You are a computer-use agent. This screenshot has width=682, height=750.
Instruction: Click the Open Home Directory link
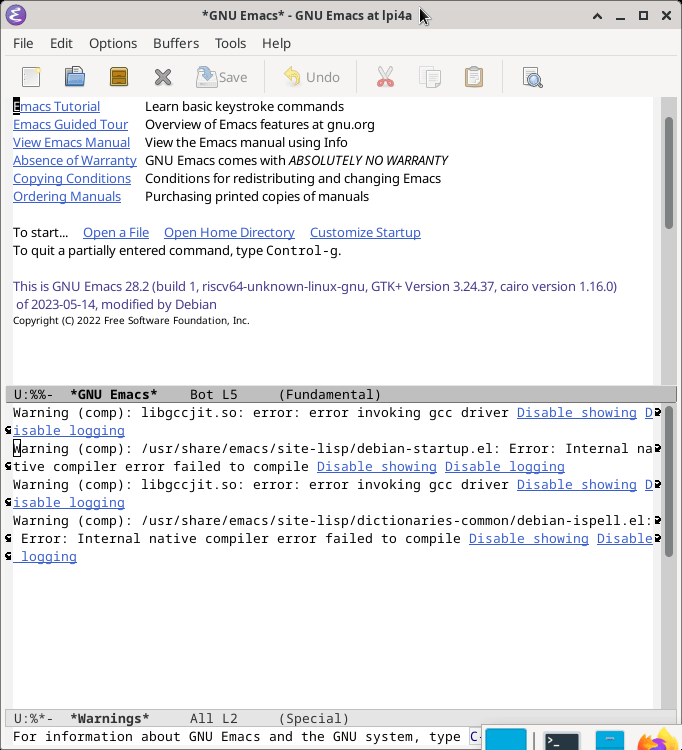[x=229, y=232]
